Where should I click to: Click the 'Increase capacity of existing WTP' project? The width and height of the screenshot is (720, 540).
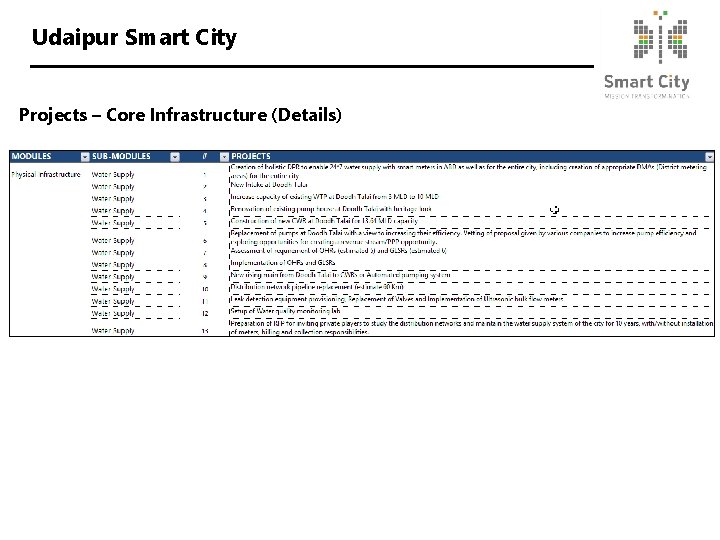(x=334, y=197)
